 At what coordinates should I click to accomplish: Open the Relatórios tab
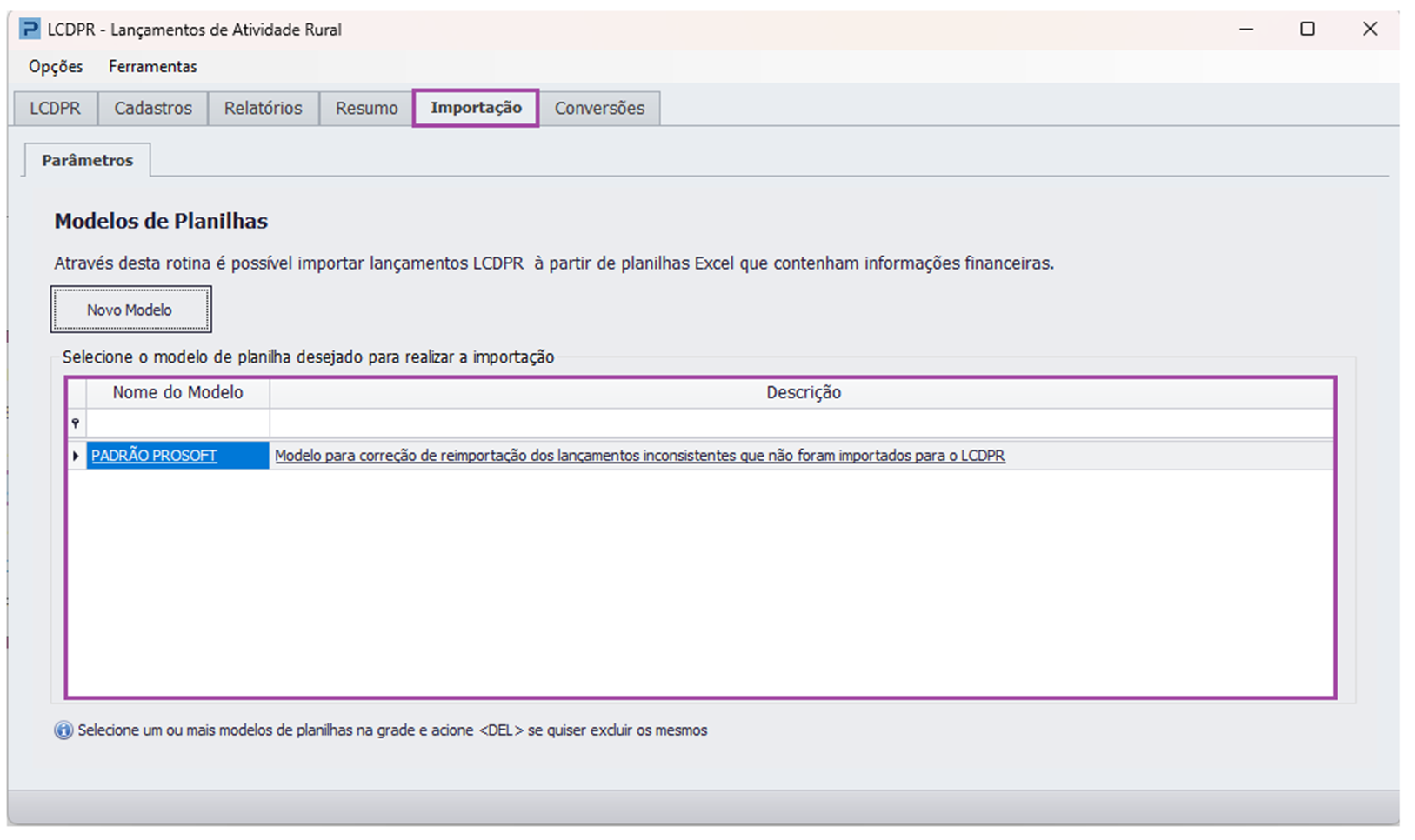[x=264, y=109]
